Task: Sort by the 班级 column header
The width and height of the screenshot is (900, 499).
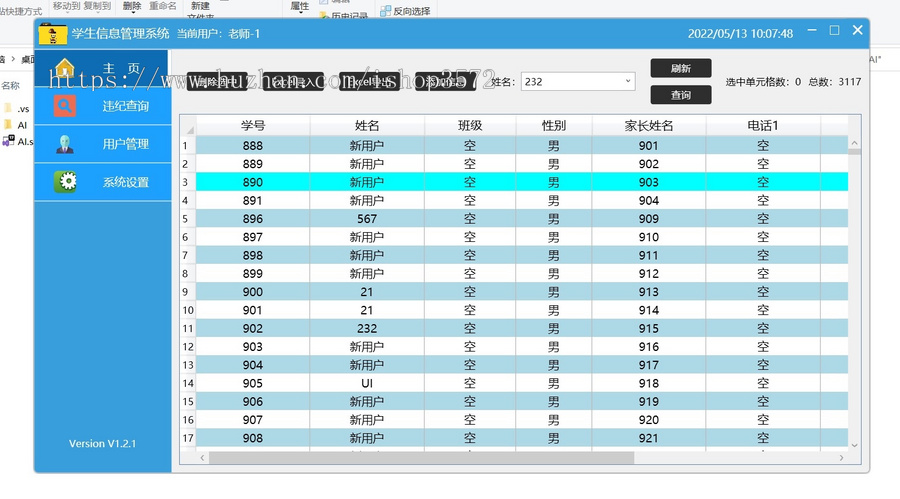Action: coord(470,126)
